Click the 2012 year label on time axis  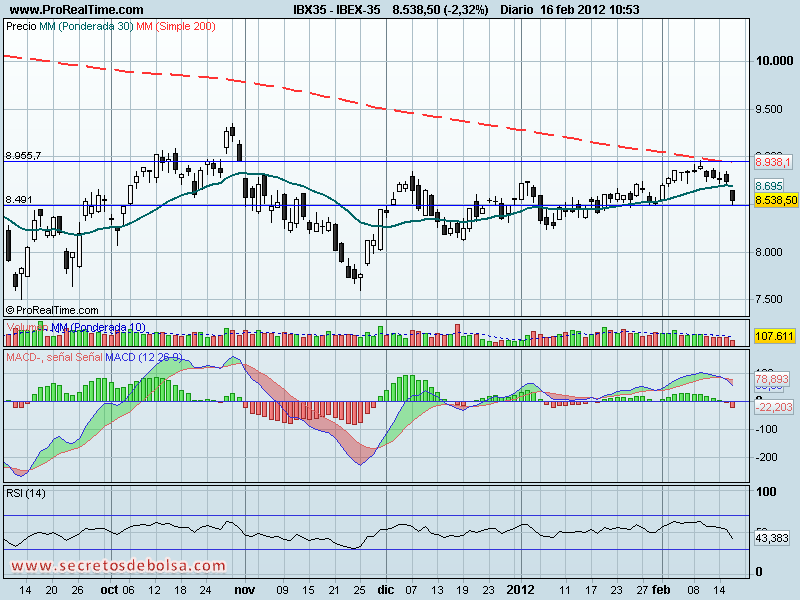(x=521, y=590)
